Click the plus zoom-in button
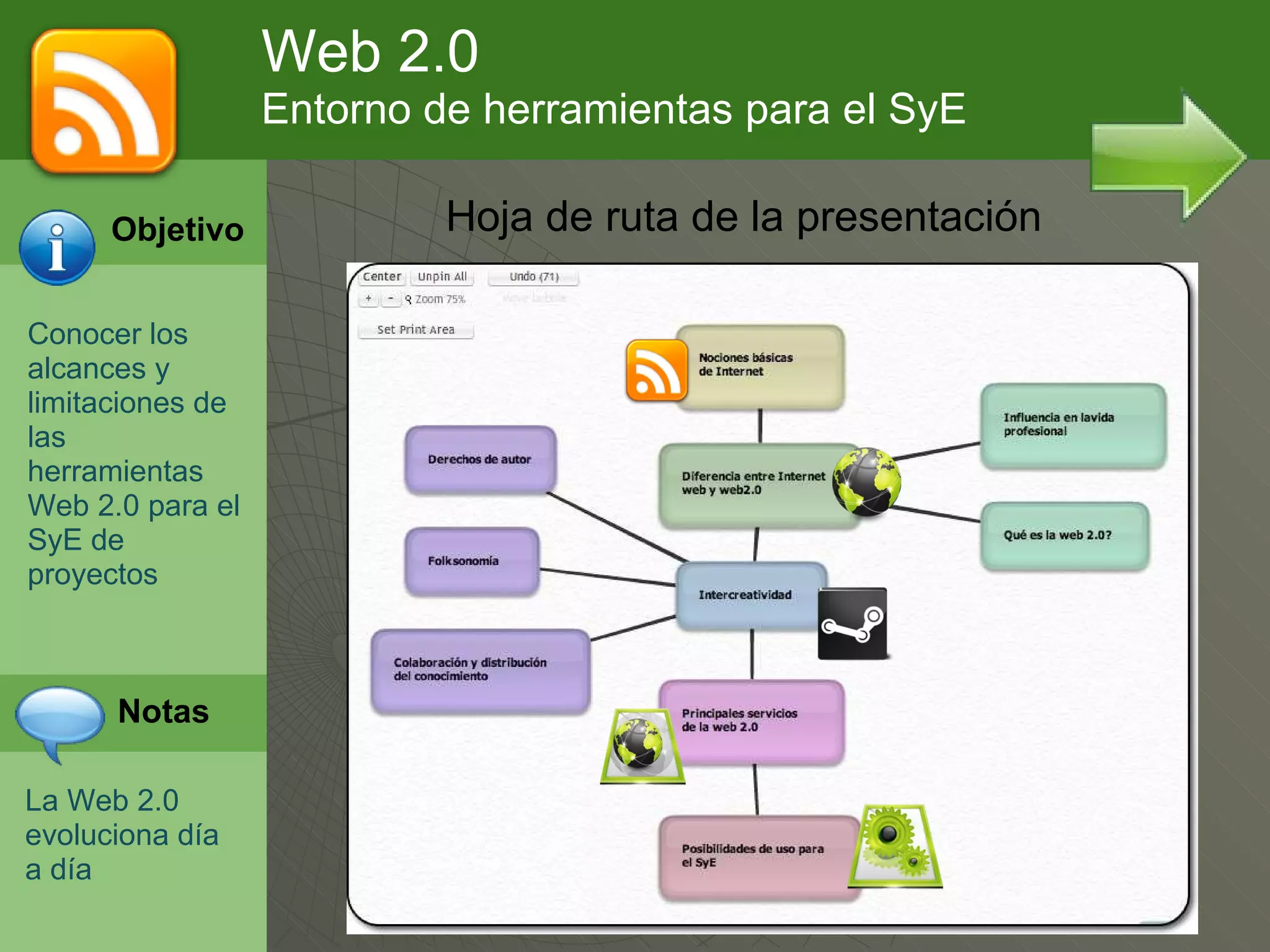 pos(368,299)
